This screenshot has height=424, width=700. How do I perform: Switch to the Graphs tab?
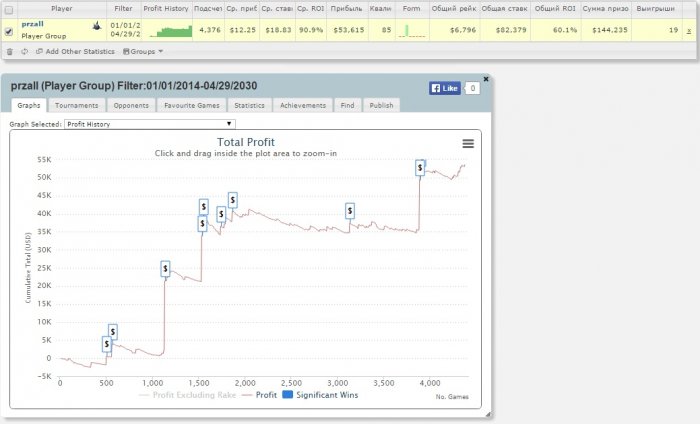click(x=29, y=105)
